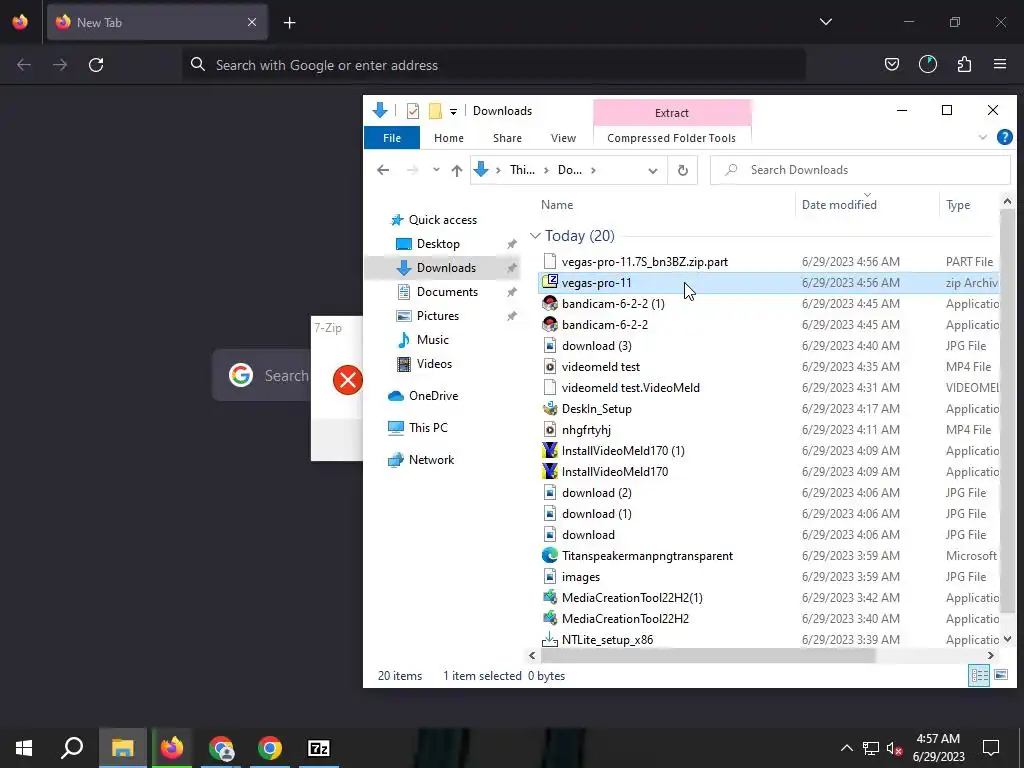Switch to Details view layout
1024x768 pixels.
[x=978, y=675]
